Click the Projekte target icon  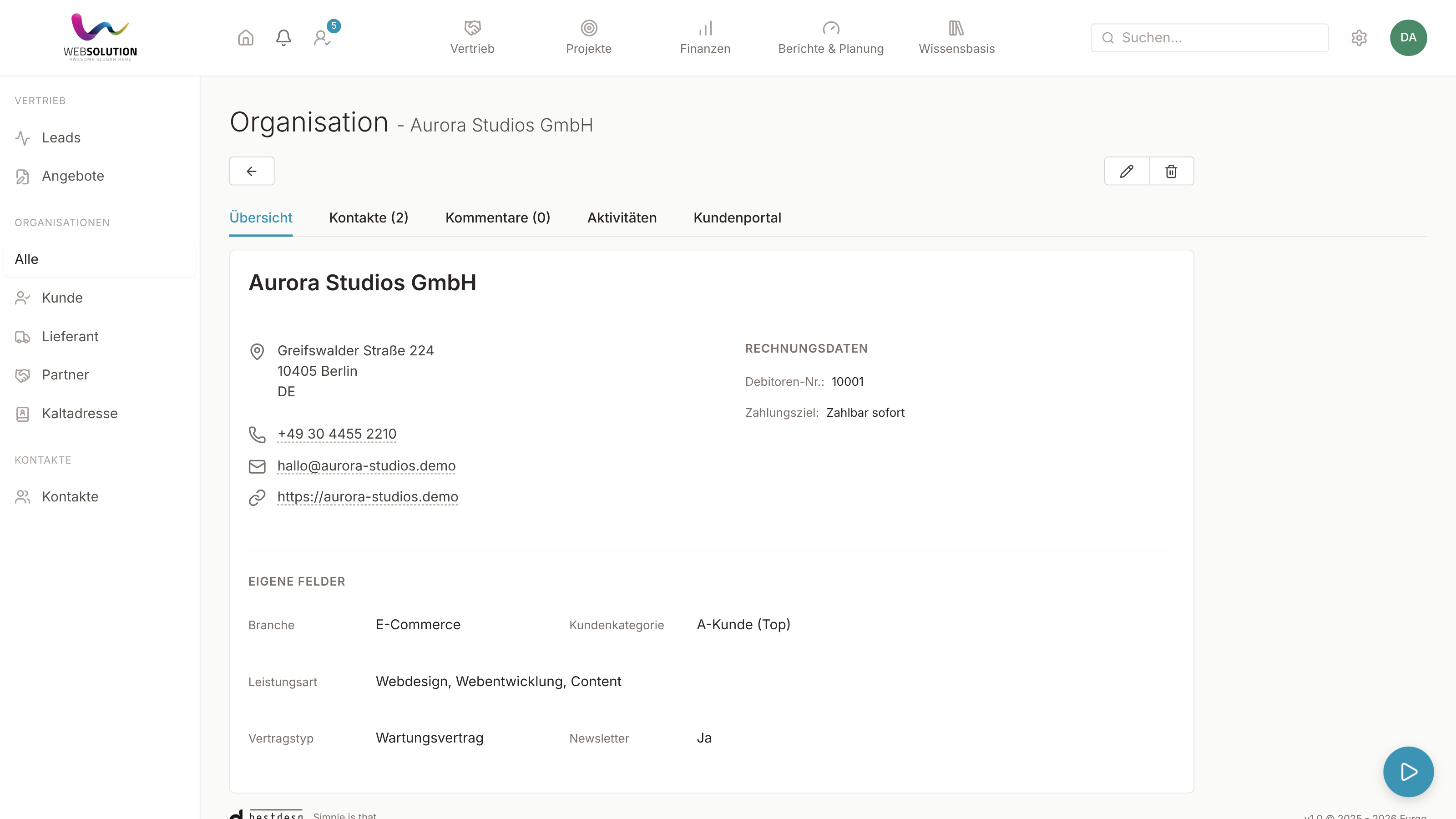point(588,28)
